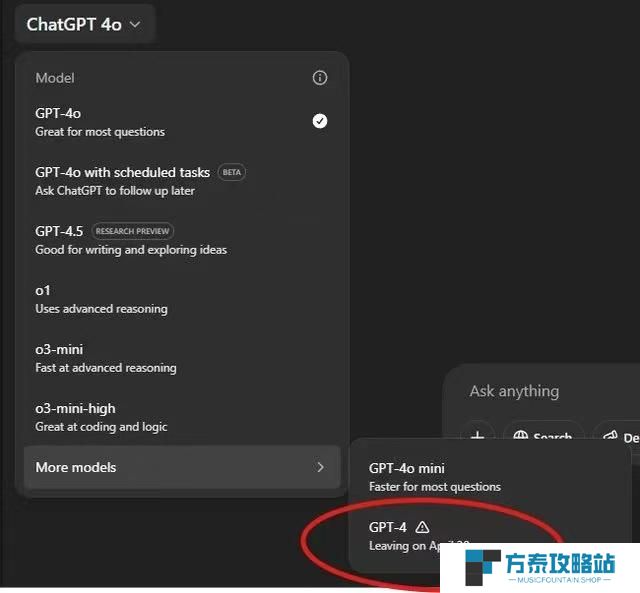640x593 pixels.
Task: Click the BETA badge on scheduled tasks
Action: [232, 172]
